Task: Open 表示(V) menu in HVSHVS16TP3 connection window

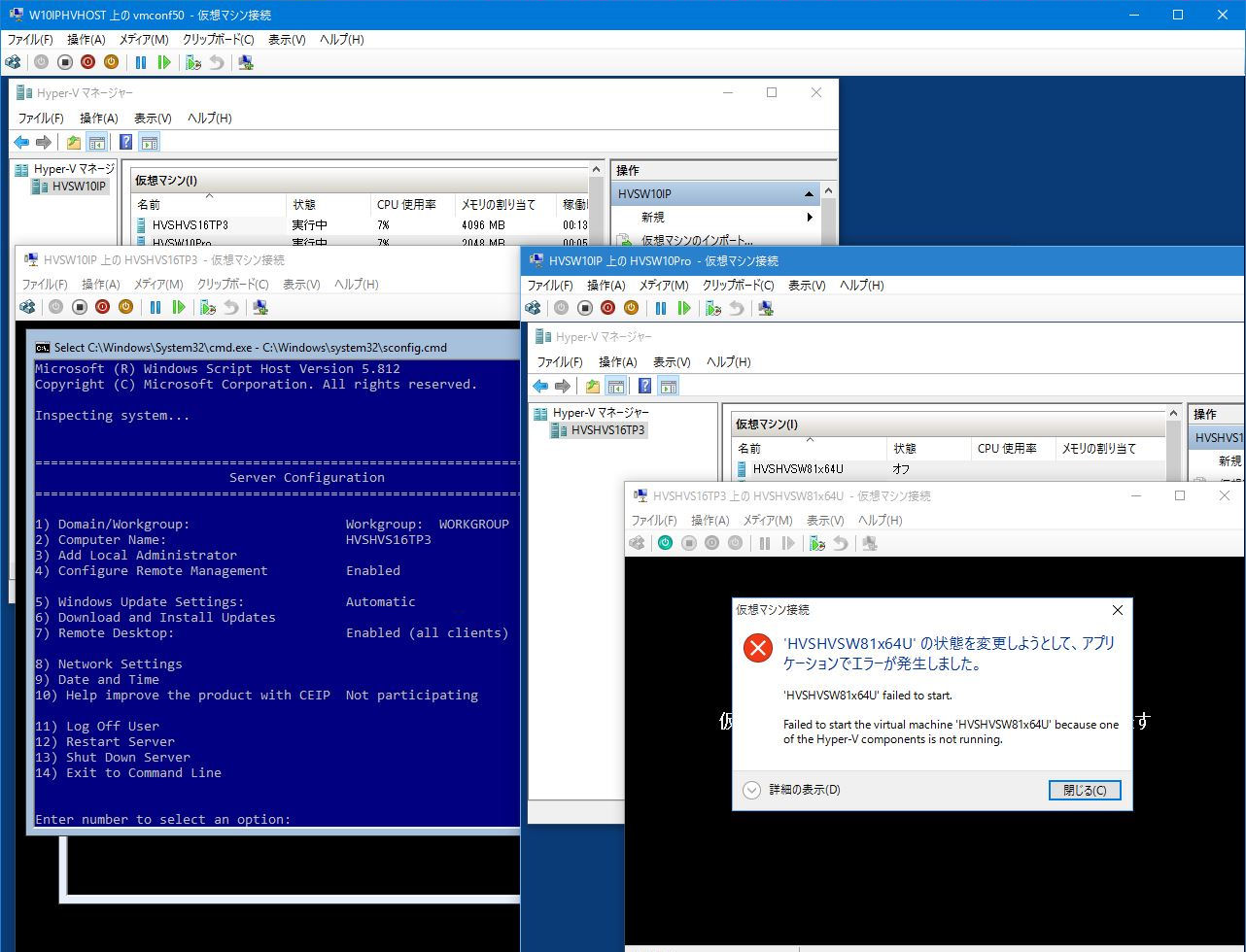Action: pyautogui.click(x=301, y=285)
